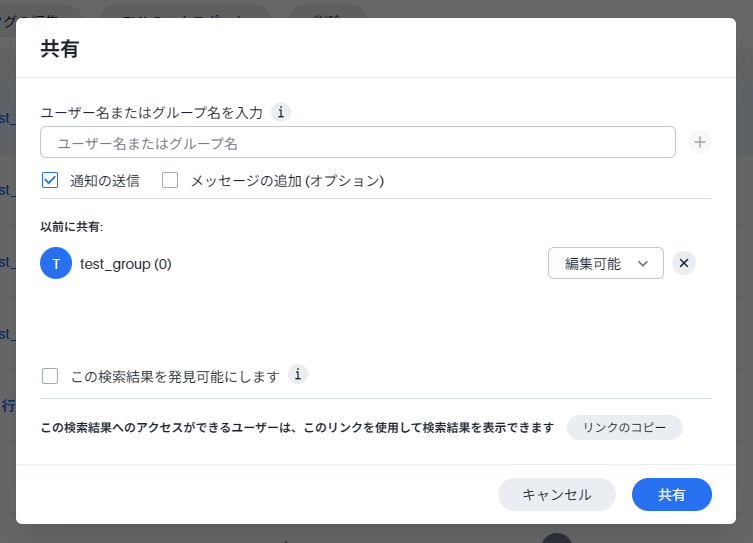753x543 pixels.
Task: Click the plus icon to add user
Action: [700, 143]
